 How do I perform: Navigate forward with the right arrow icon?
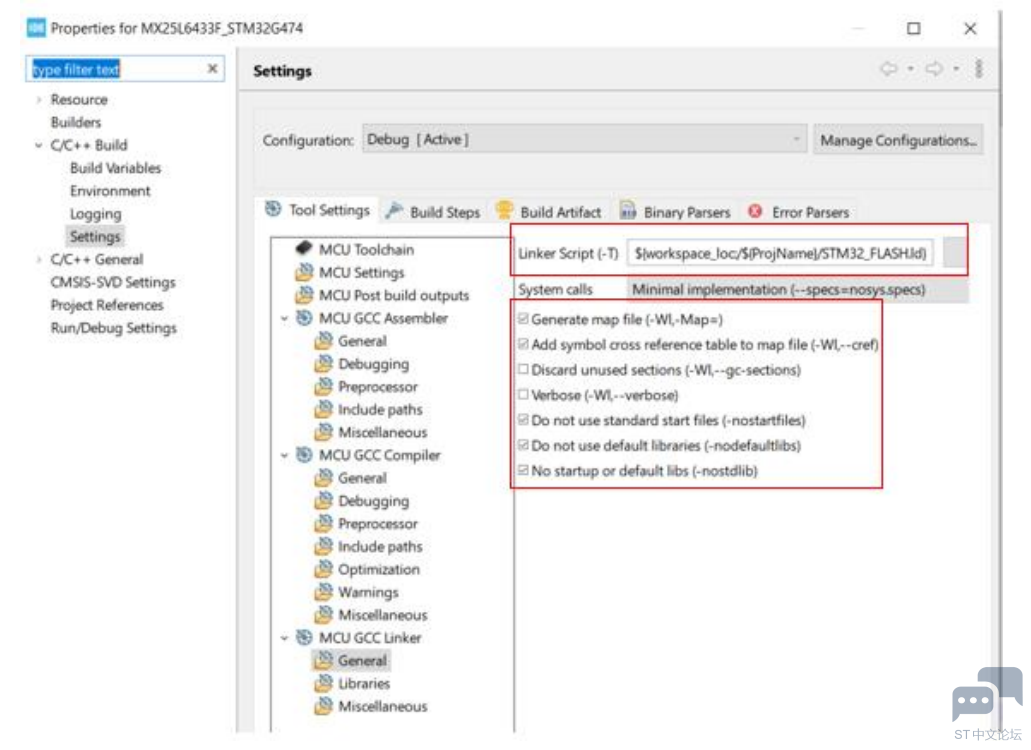[x=934, y=68]
